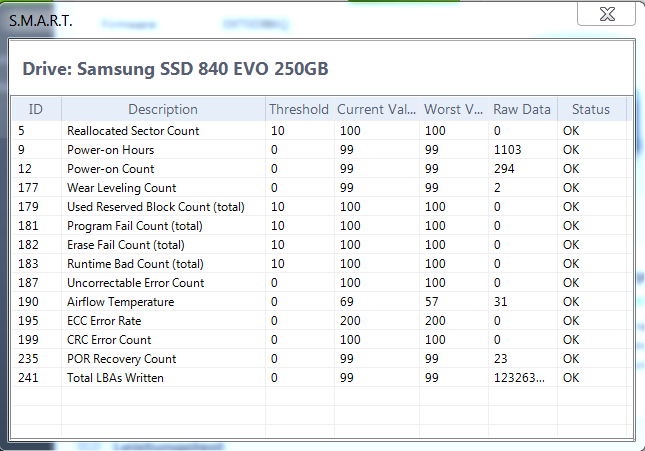The height and width of the screenshot is (451, 645).
Task: Click OK status for Reallocated Sector Count
Action: click(x=571, y=131)
